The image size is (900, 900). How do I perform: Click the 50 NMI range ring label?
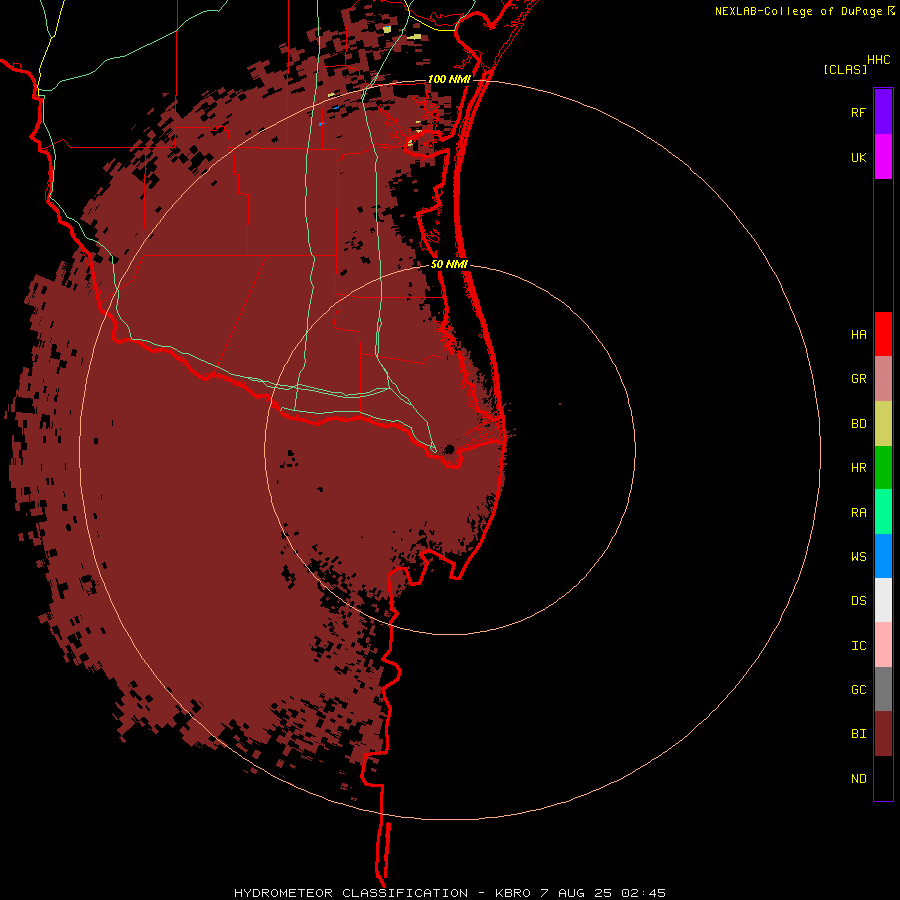[x=449, y=264]
